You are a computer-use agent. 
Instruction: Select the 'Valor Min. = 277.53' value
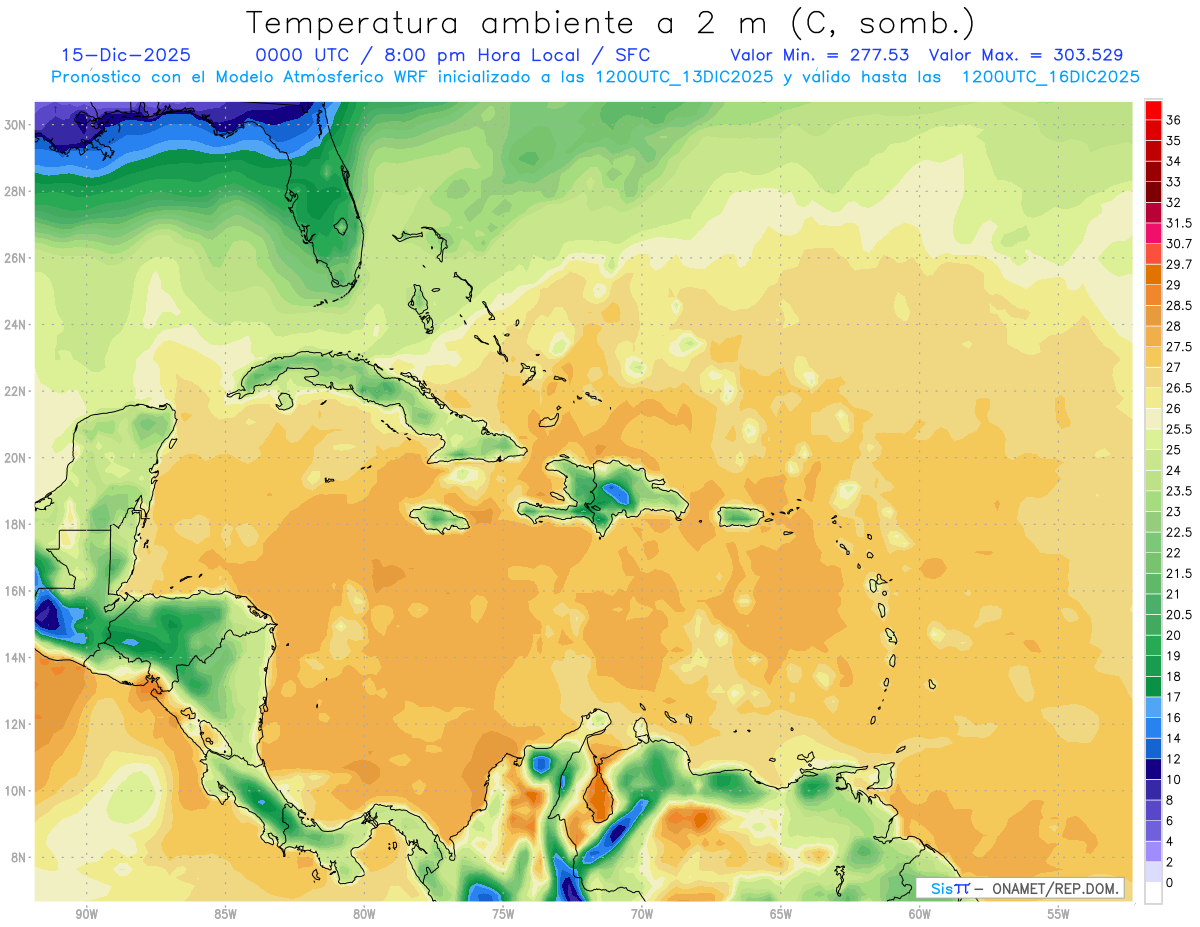pyautogui.click(x=820, y=55)
